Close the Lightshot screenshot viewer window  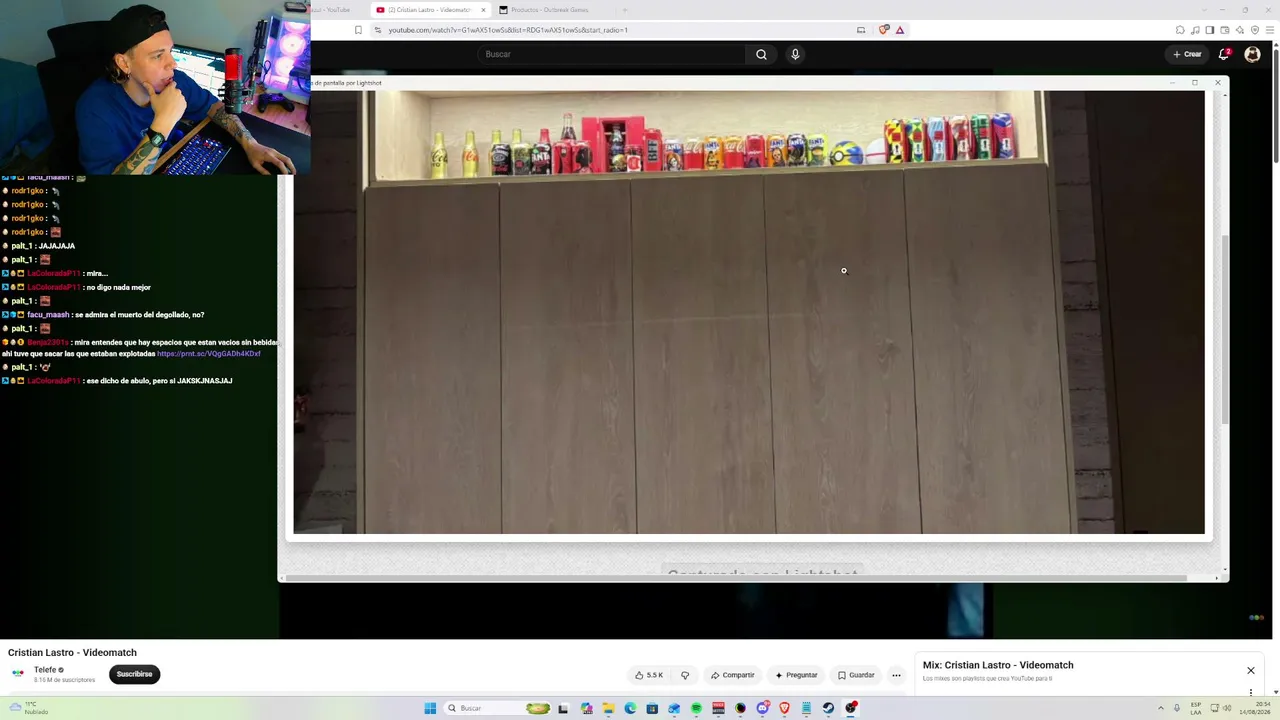click(x=1217, y=82)
